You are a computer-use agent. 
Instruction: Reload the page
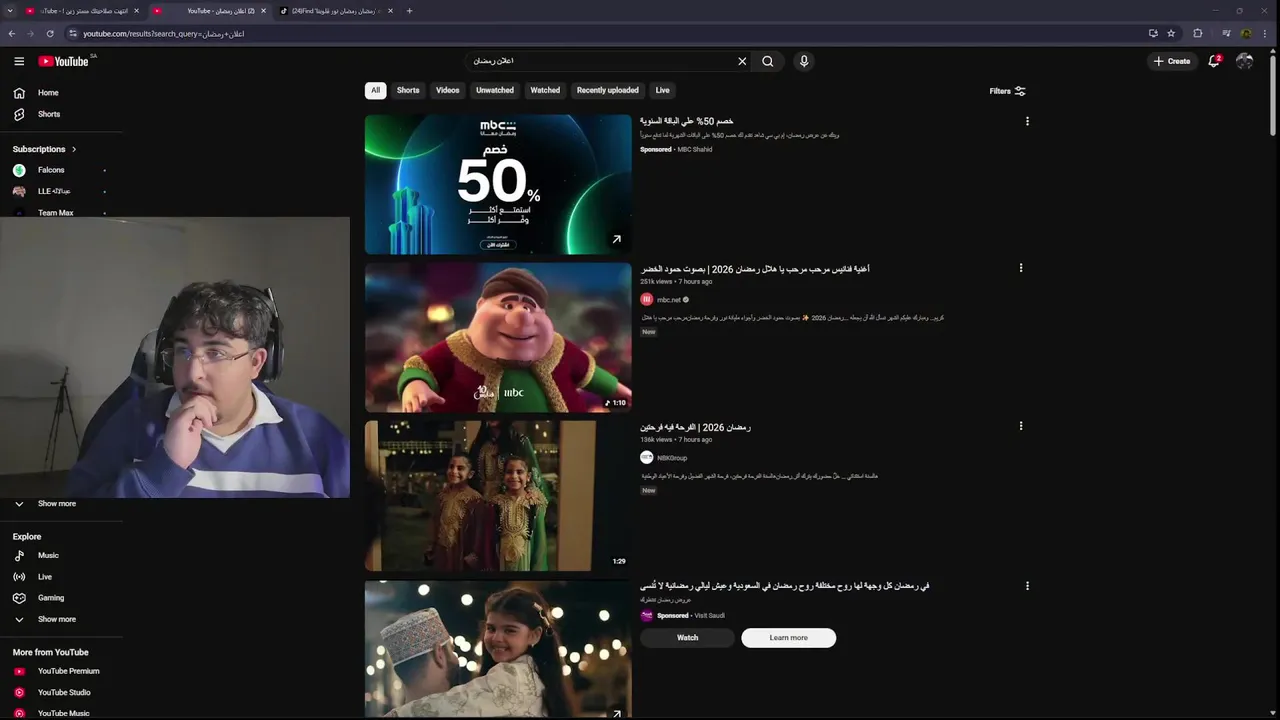pyautogui.click(x=50, y=33)
